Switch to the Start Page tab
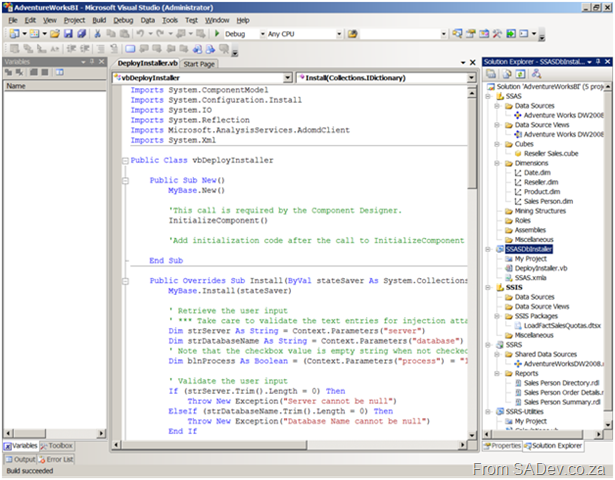This screenshot has width=615, height=480. (199, 64)
